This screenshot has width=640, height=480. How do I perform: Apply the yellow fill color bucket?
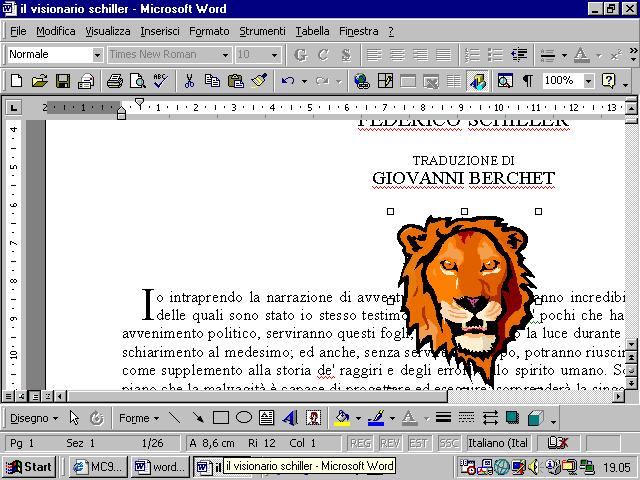342,418
